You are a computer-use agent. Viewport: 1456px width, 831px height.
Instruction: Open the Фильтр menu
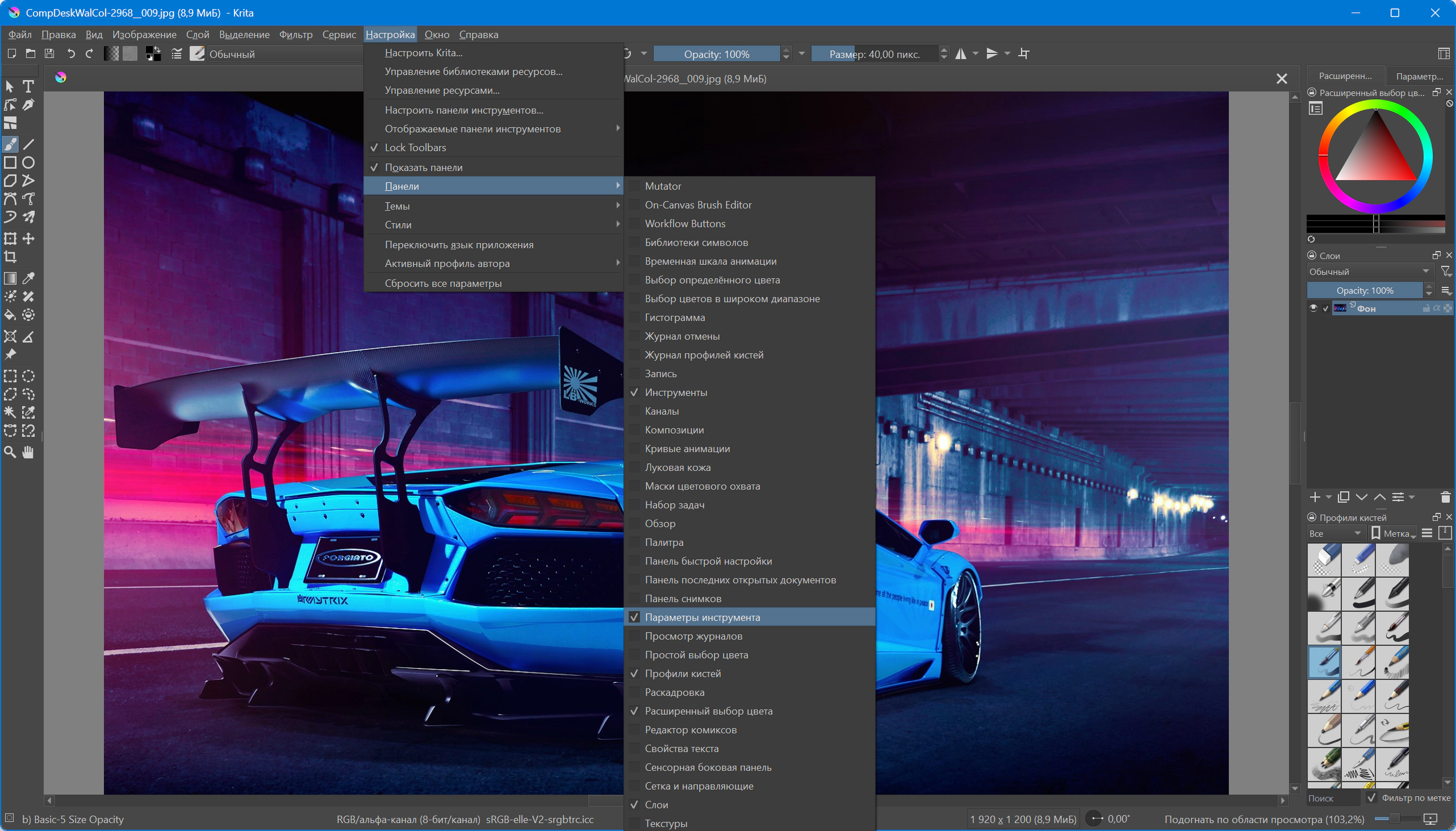coord(295,34)
